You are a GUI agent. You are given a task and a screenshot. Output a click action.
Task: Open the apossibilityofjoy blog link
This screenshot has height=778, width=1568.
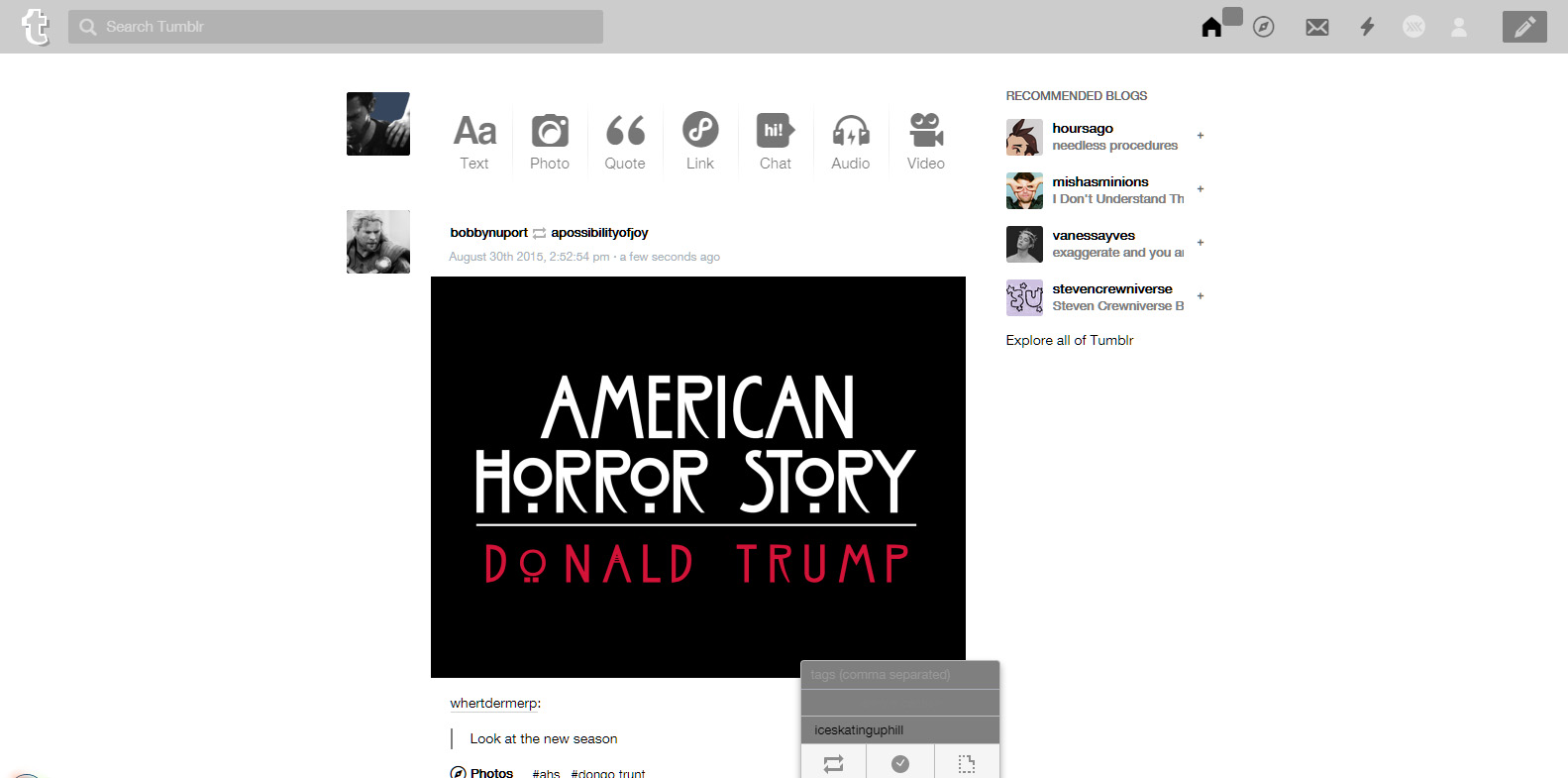coord(599,233)
